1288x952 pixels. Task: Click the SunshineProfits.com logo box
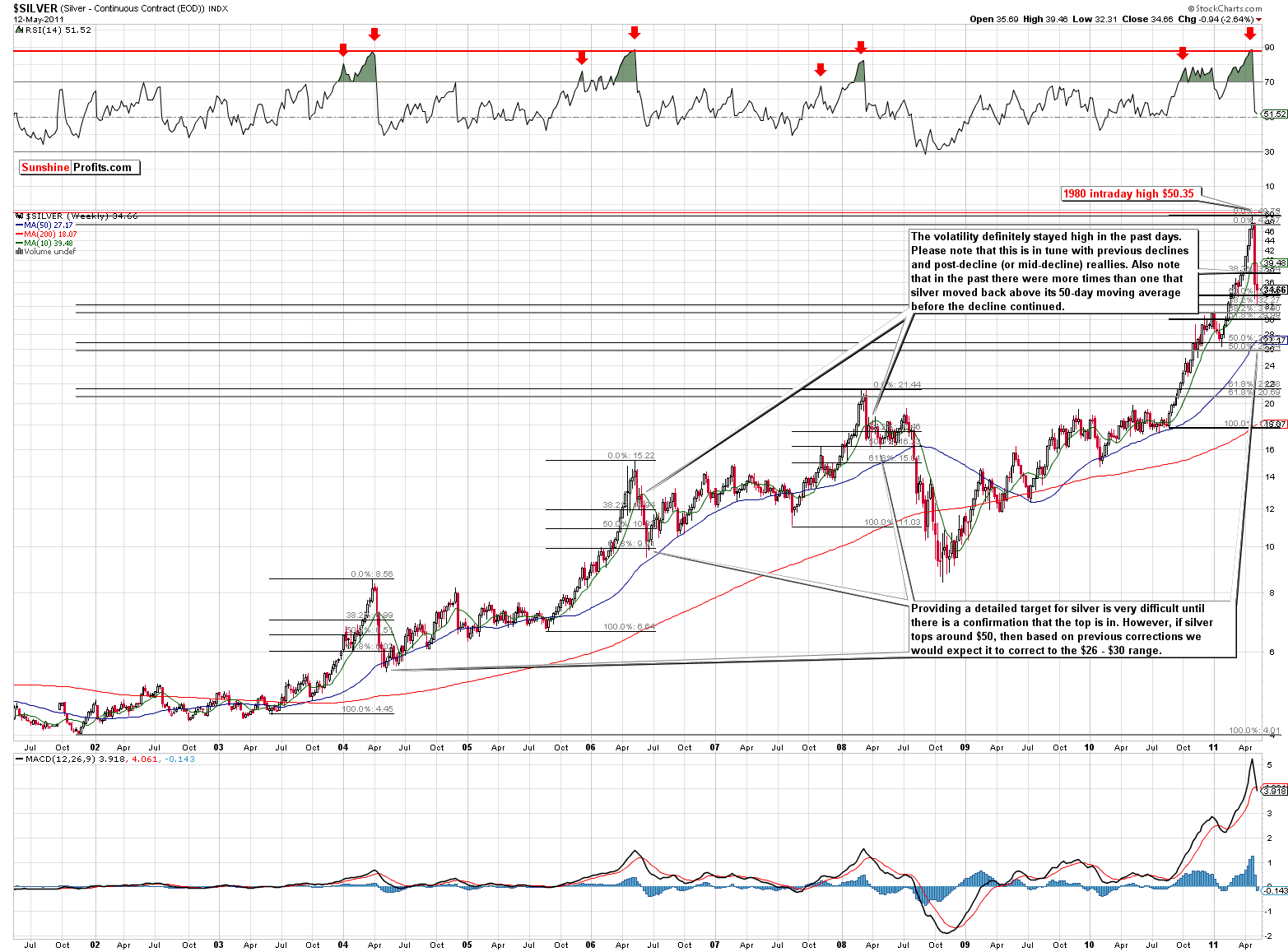coord(80,167)
